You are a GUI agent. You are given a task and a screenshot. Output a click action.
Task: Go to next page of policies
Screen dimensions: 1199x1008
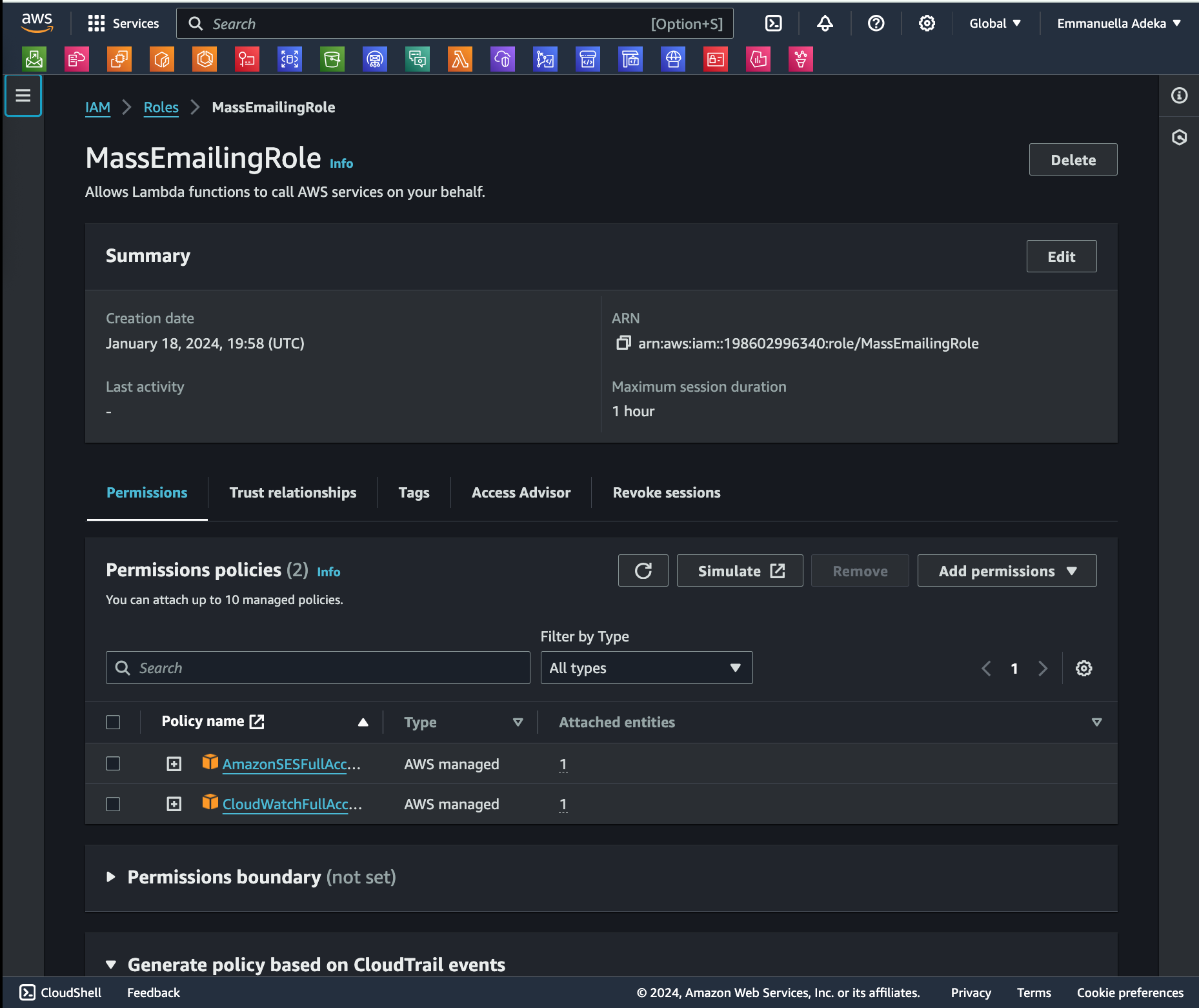1042,668
